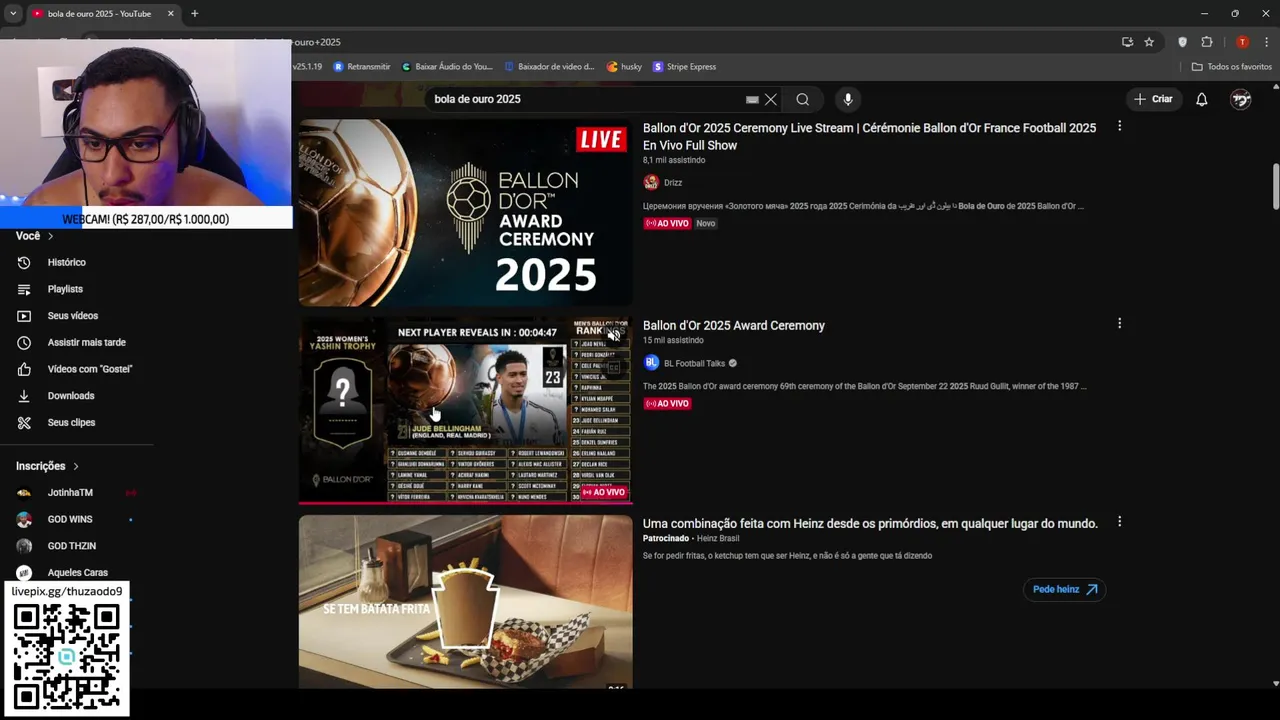Open the BL Football Talks channel avatar
This screenshot has height=720, width=1280.
[651, 363]
